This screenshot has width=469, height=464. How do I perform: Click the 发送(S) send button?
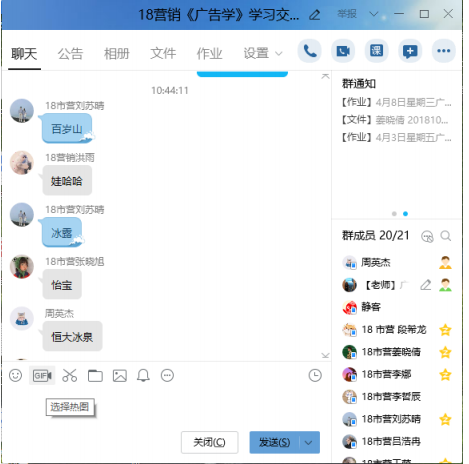pos(275,443)
